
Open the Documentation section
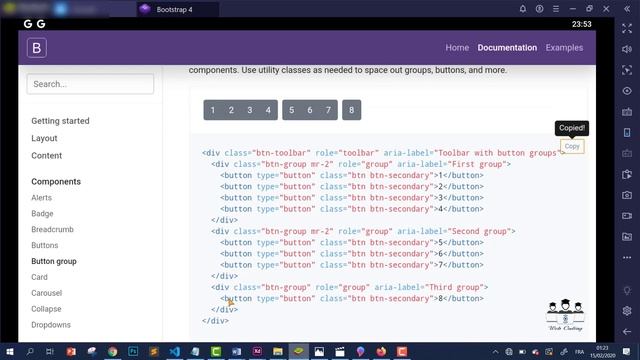point(507,48)
